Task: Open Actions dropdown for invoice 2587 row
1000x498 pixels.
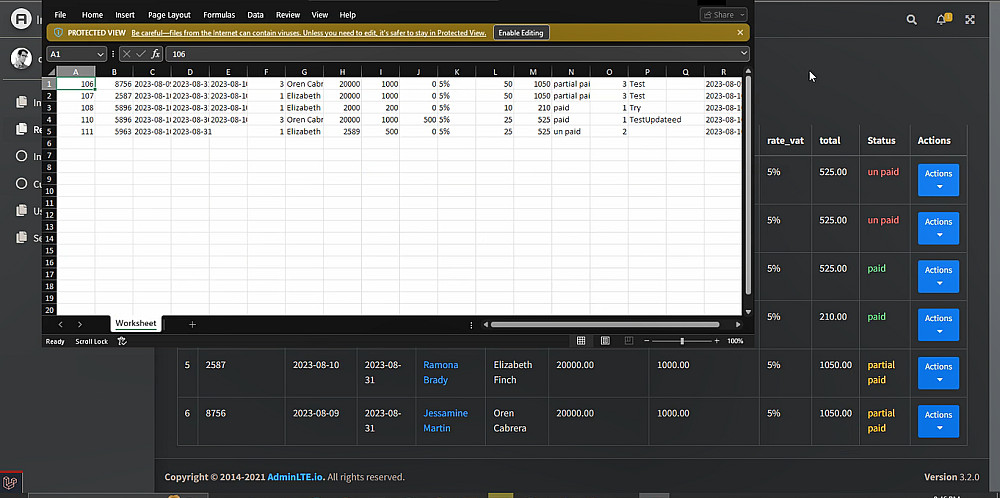Action: tap(938, 373)
